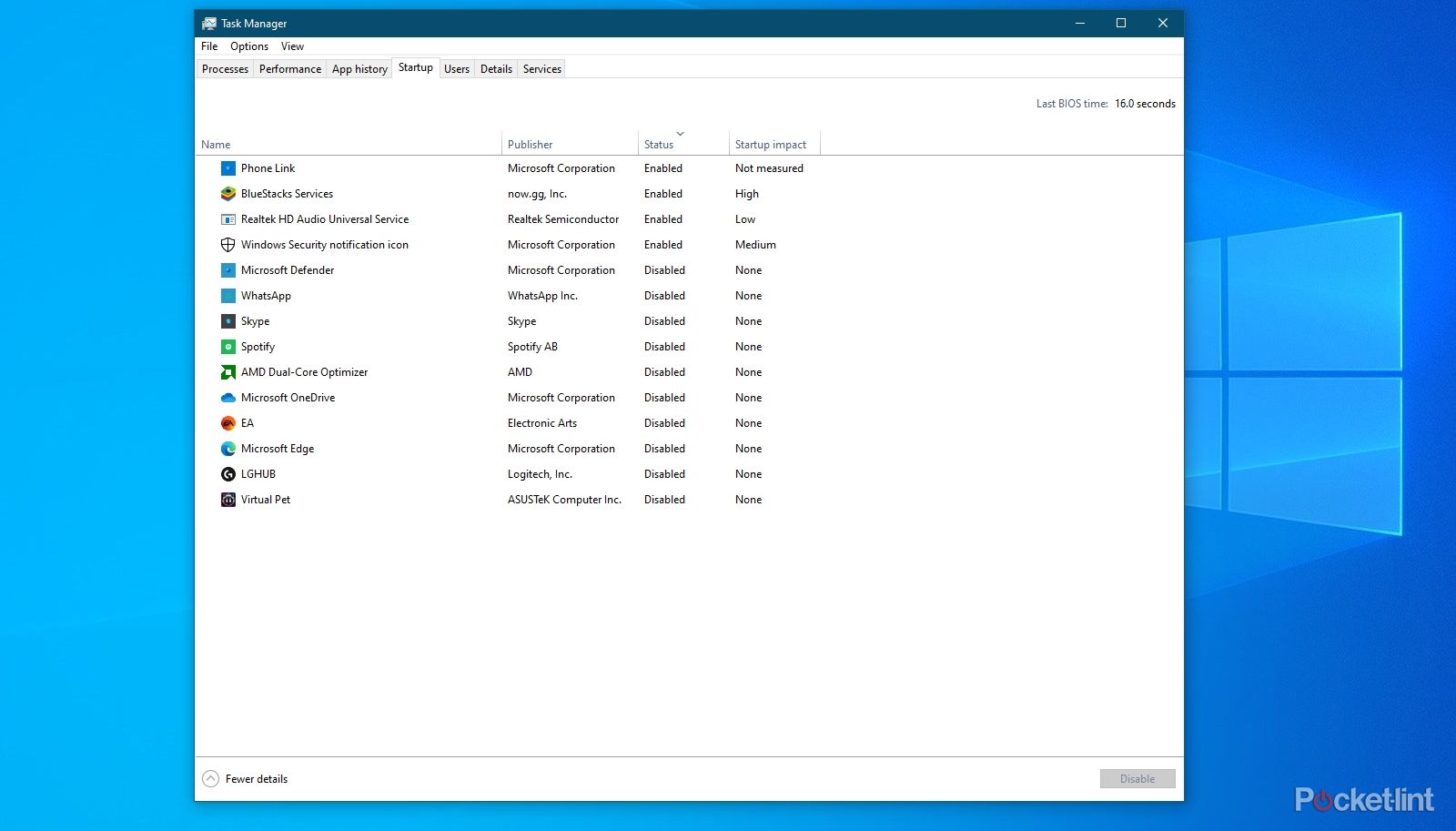Click Disabled status of LGHUB row
1456x831 pixels.
pyautogui.click(x=664, y=474)
